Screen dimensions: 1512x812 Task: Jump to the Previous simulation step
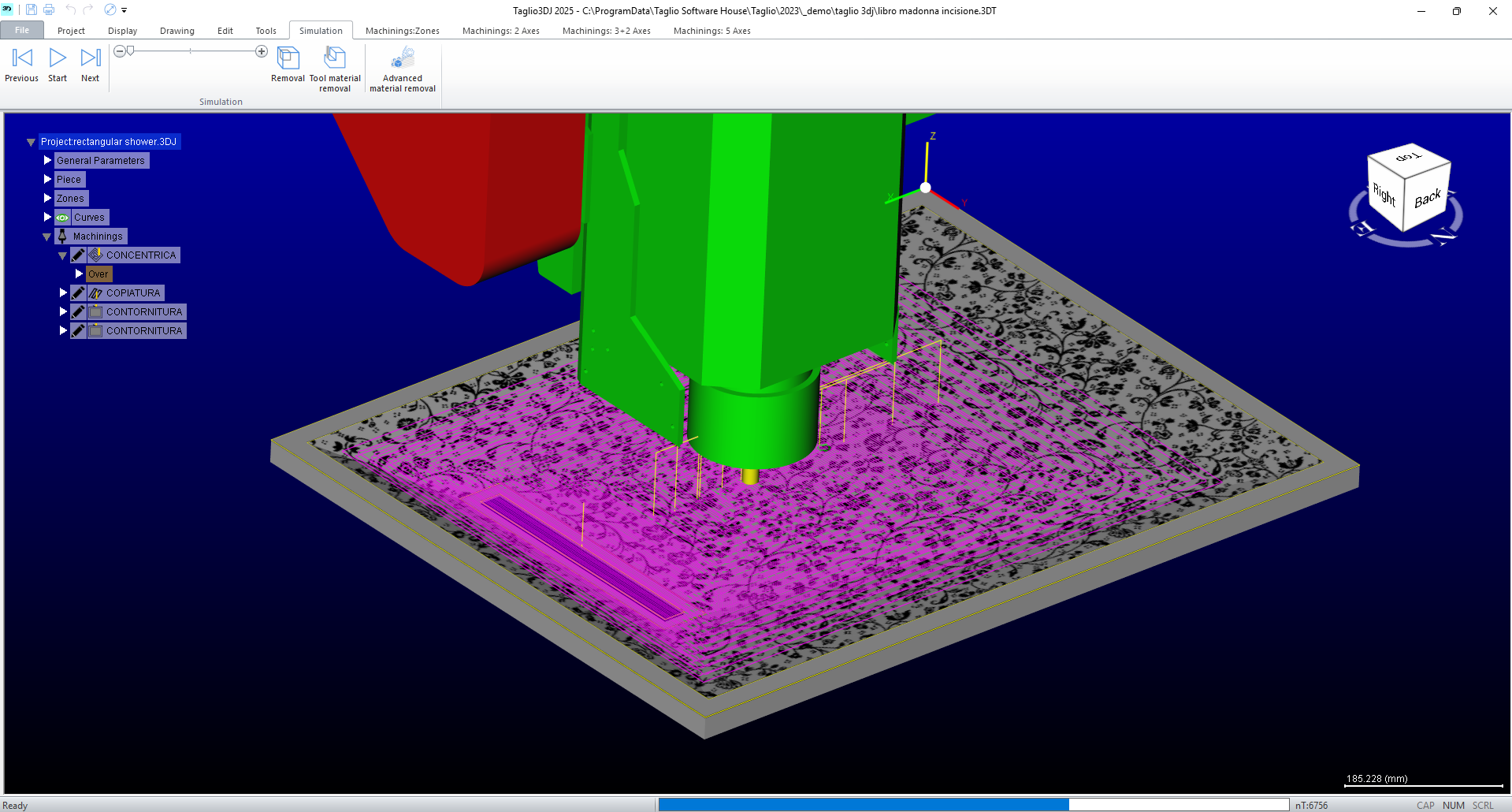(22, 58)
